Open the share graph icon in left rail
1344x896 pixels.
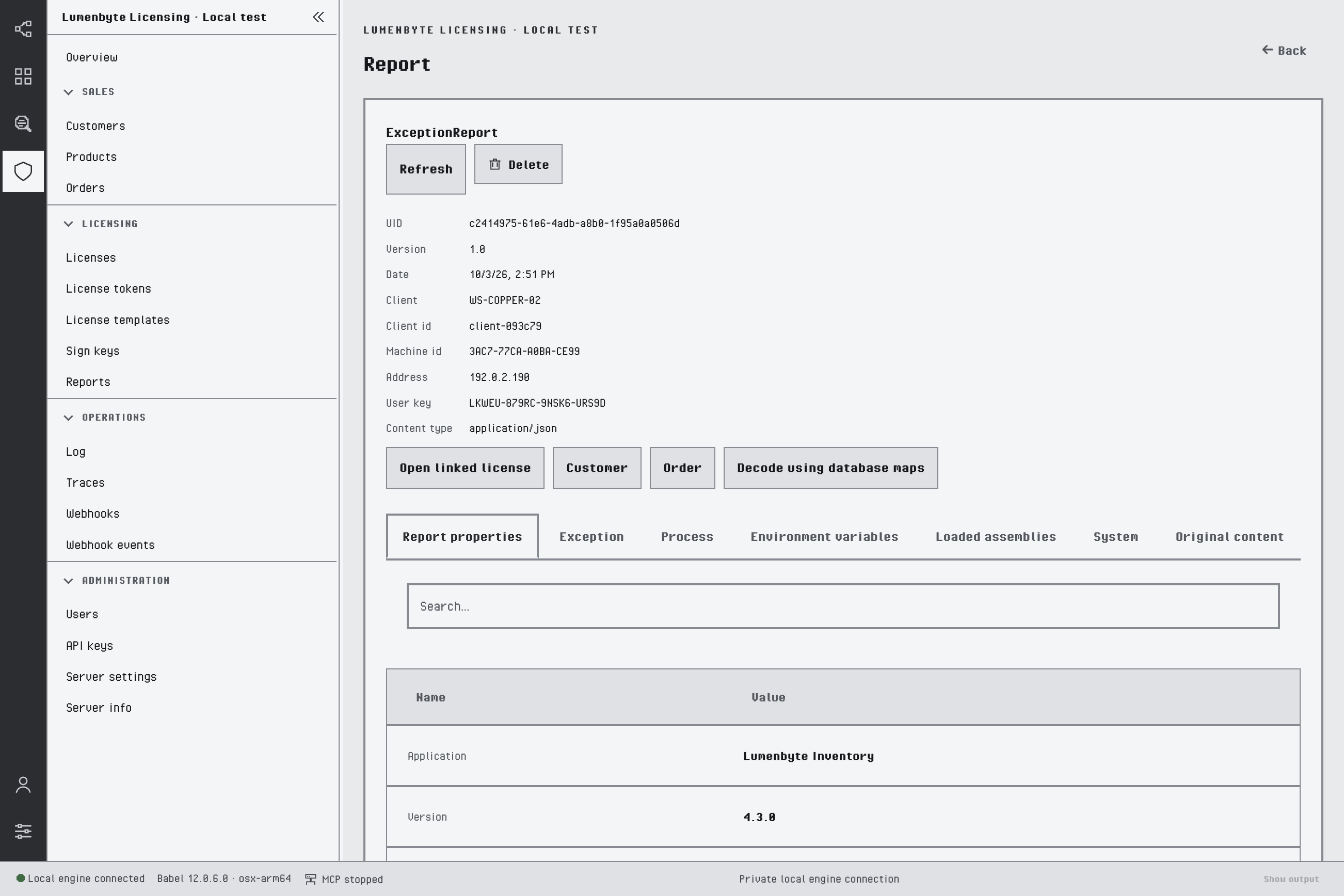pos(23,29)
